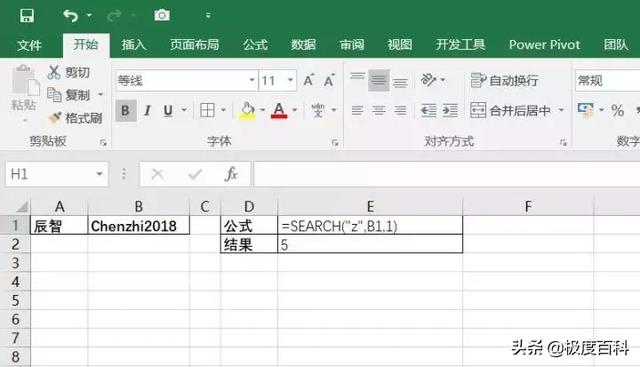
Task: Open the 文件 menu
Action: tap(29, 44)
